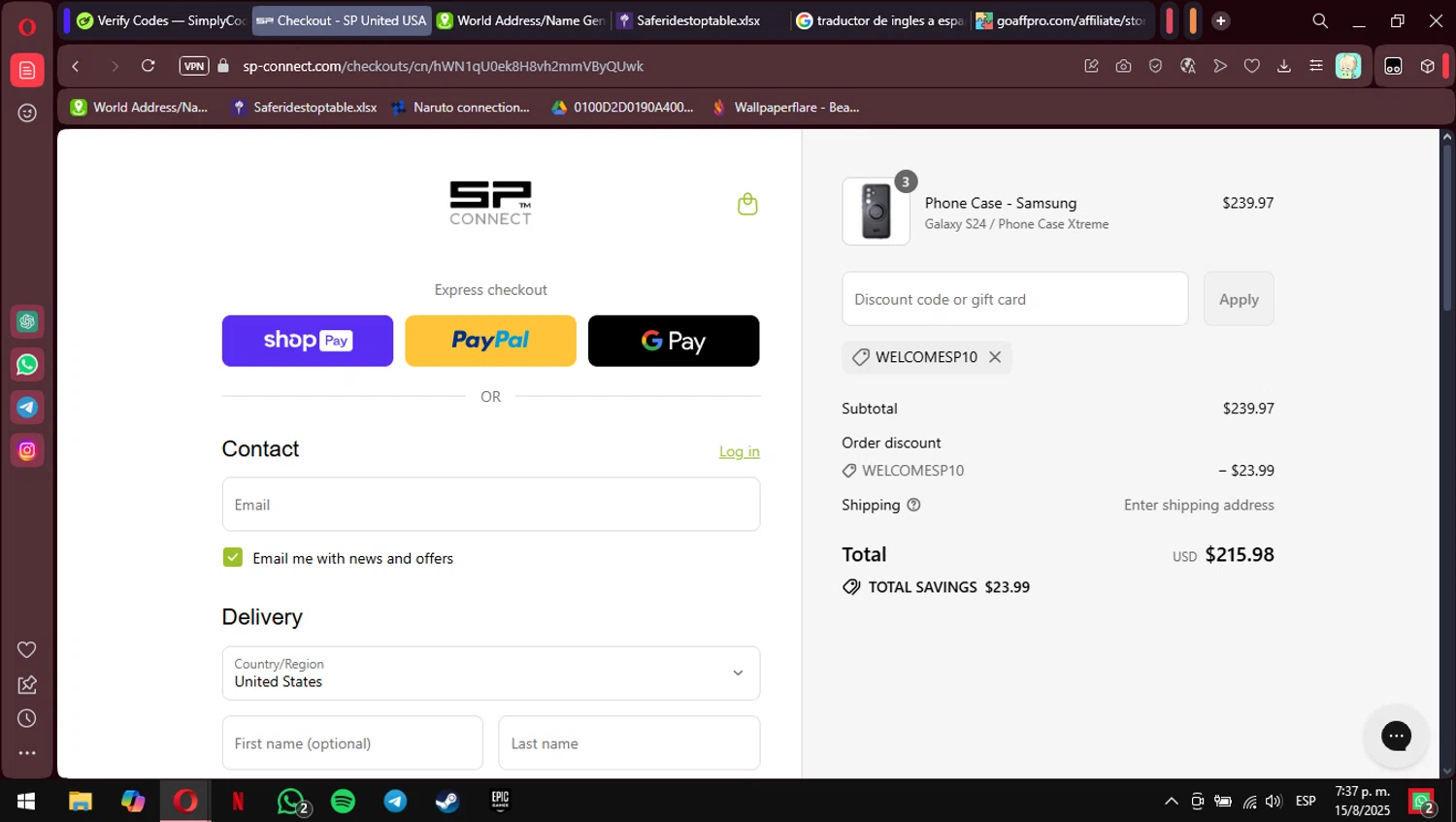This screenshot has height=822, width=1456.
Task: Open Naruto connection bookmark
Action: 461,108
